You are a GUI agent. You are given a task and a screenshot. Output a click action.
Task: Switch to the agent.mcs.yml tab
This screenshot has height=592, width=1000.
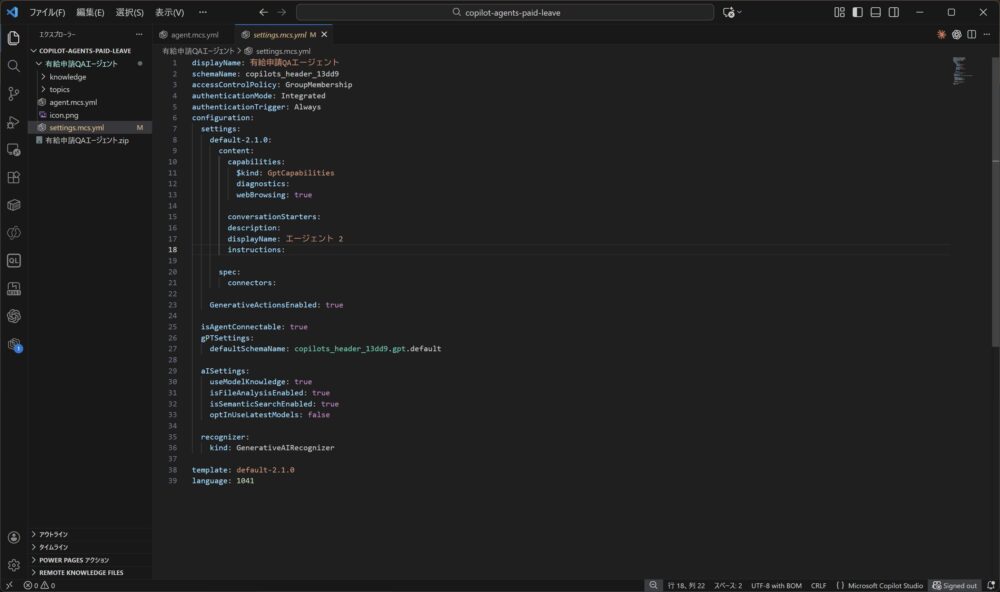(x=193, y=34)
